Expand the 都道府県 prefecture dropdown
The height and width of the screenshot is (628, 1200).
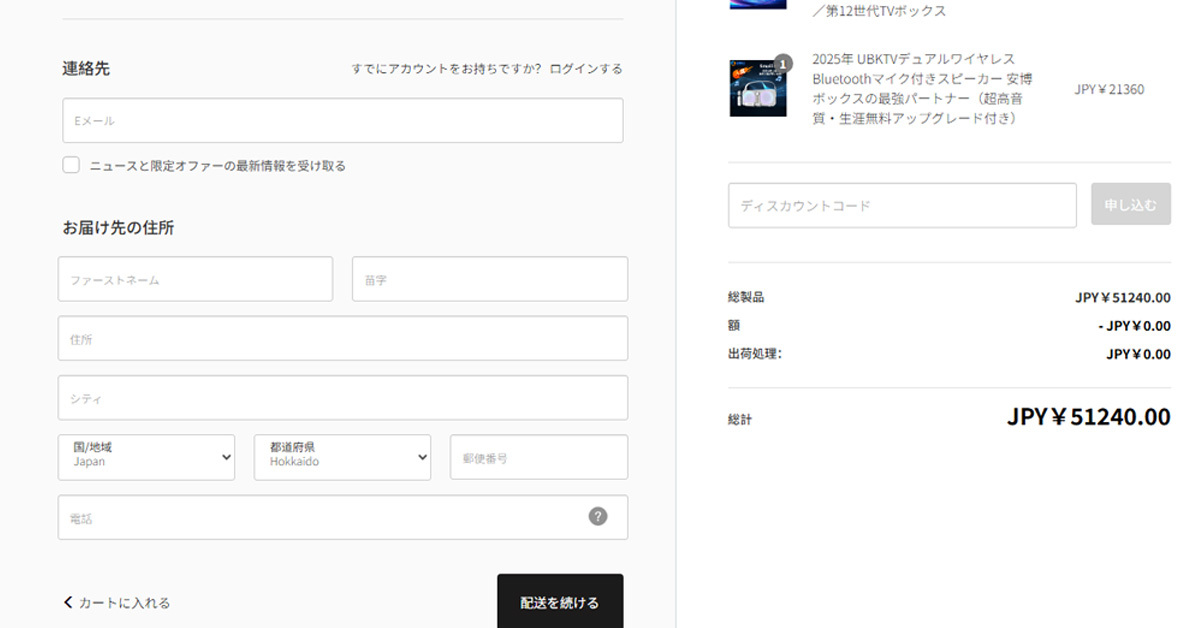click(x=342, y=457)
